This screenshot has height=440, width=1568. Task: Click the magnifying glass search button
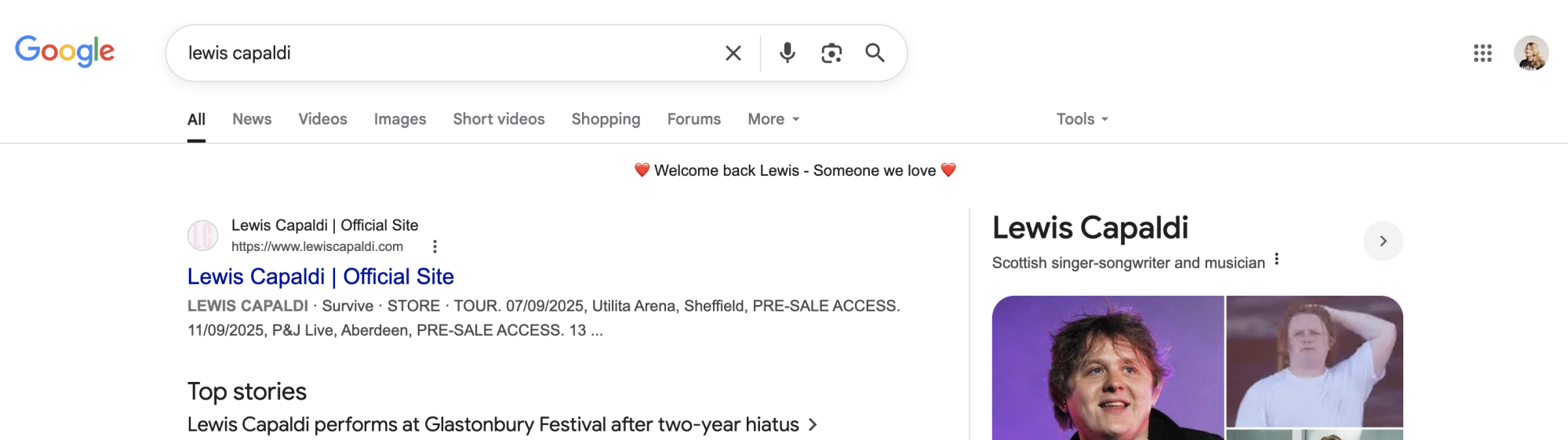click(875, 53)
